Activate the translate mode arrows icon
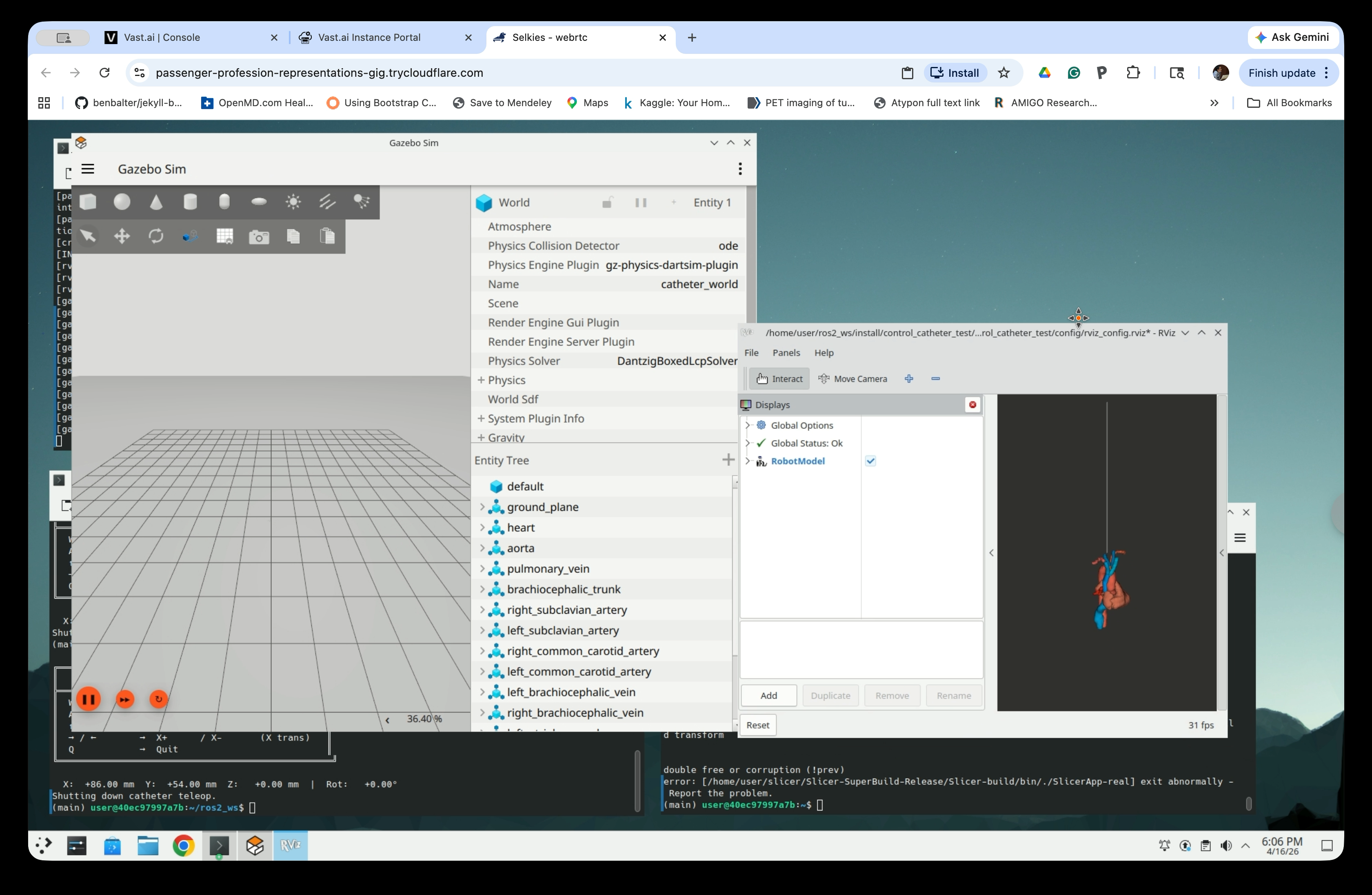1372x895 pixels. click(x=122, y=236)
